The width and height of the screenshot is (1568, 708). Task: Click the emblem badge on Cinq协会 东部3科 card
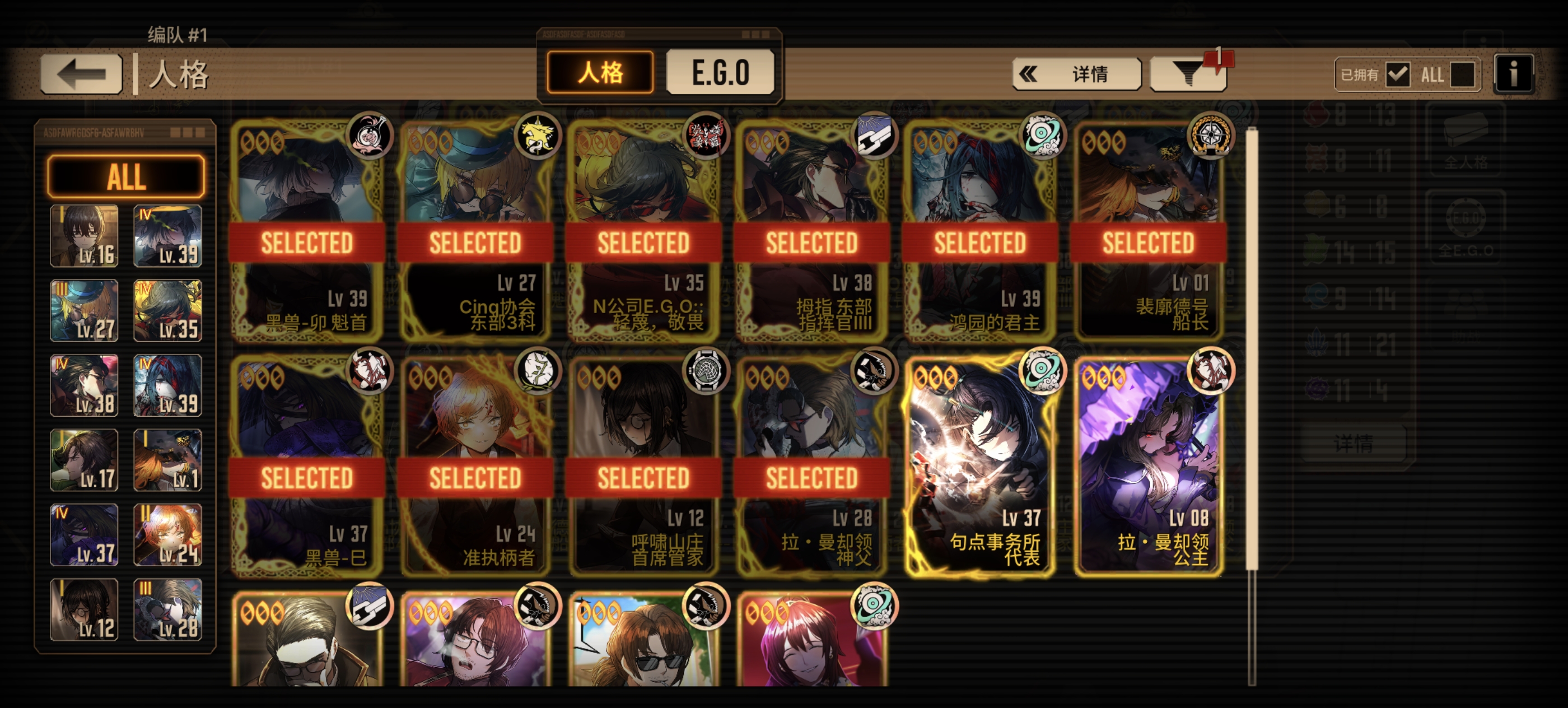pos(538,135)
